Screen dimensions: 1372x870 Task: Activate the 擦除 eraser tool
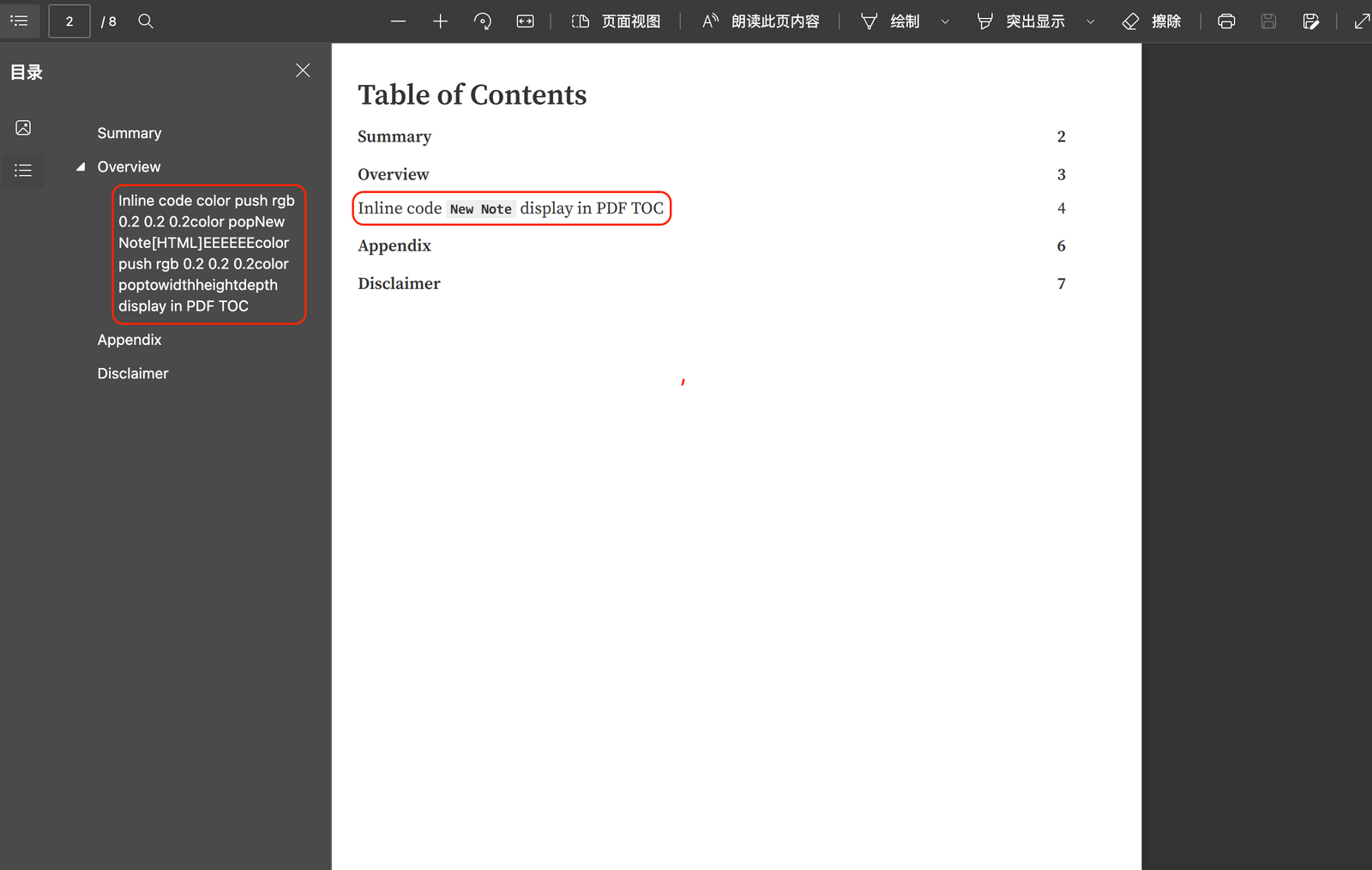coord(1152,21)
